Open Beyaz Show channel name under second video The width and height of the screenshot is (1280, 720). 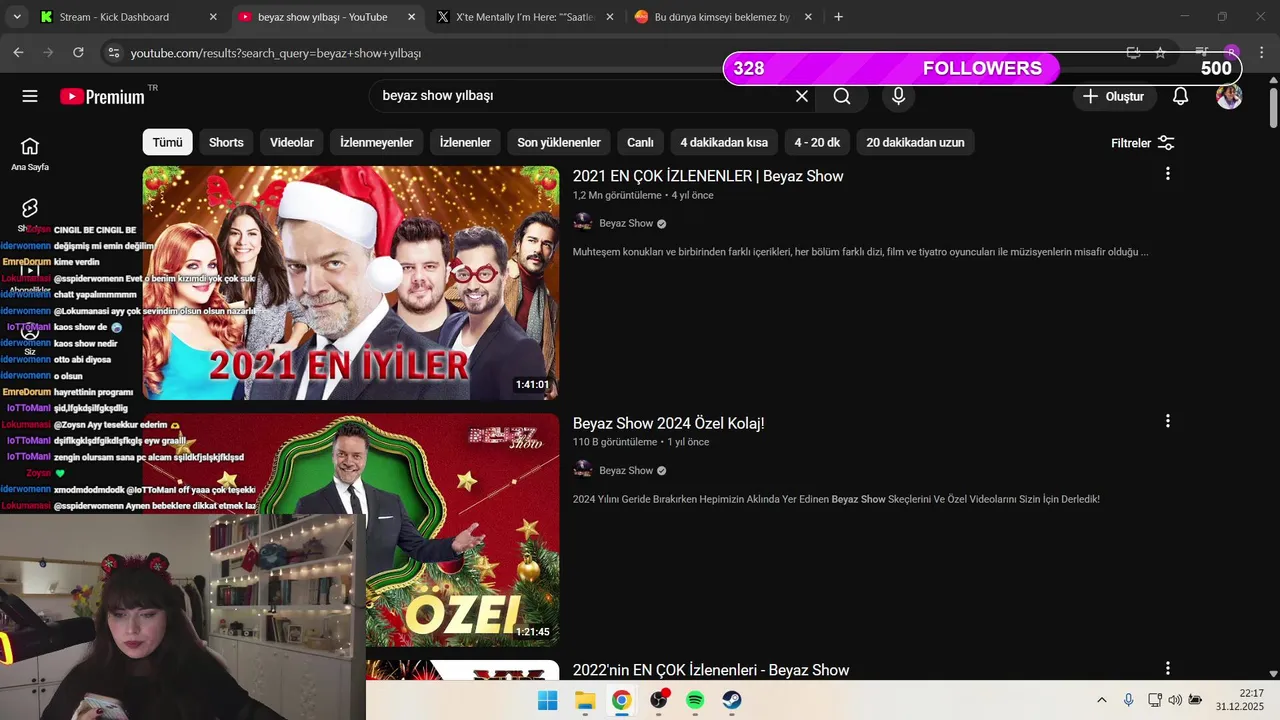click(626, 470)
